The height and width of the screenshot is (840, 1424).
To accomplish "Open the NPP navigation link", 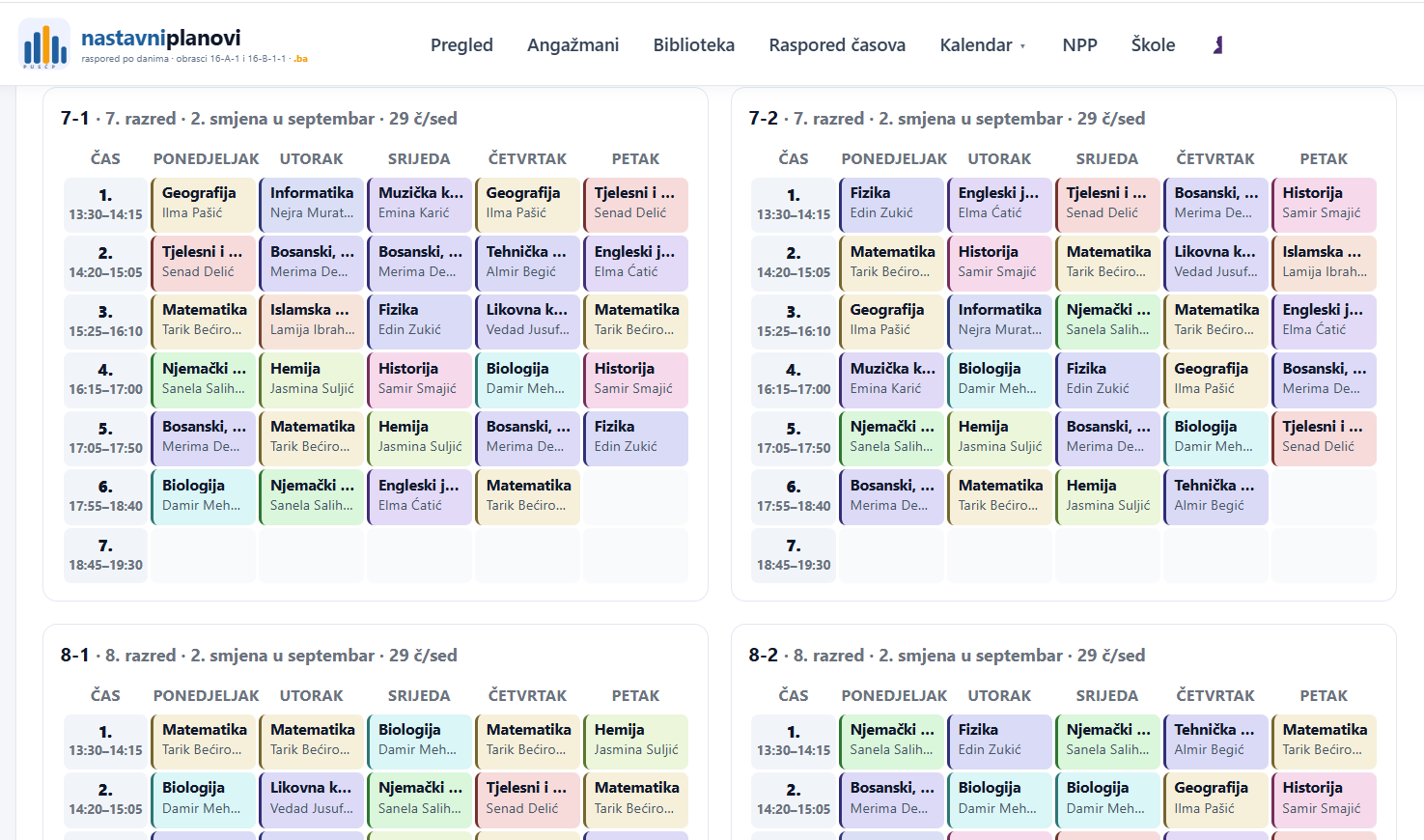I will [1079, 44].
